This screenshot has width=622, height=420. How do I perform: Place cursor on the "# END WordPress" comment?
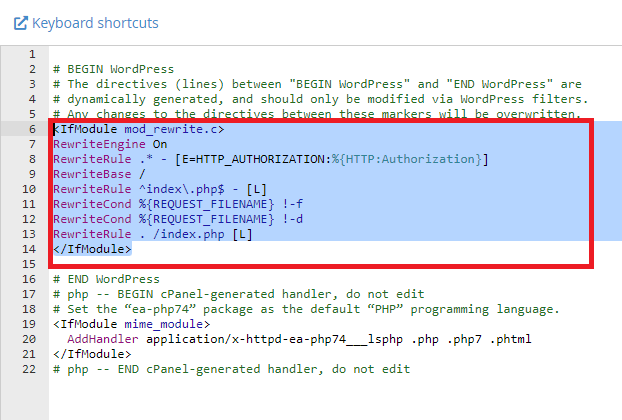pyautogui.click(x=105, y=279)
